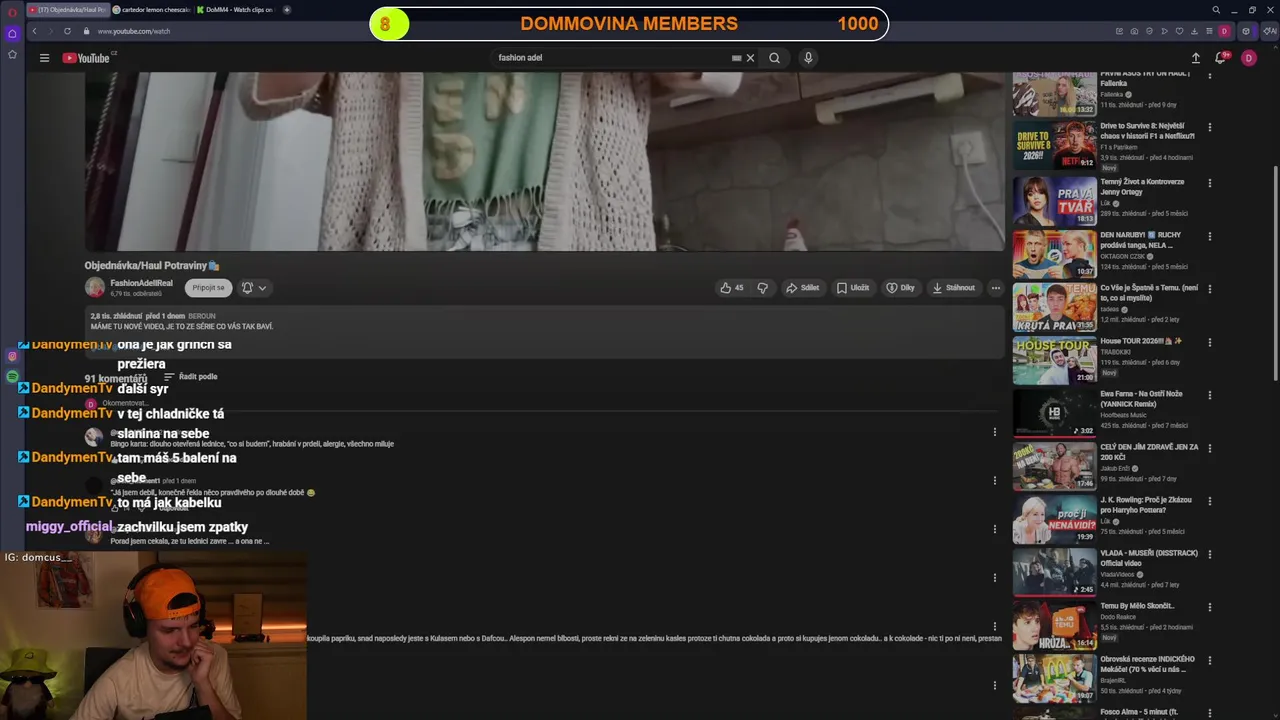Start voice search with the microphone
The image size is (1280, 720).
808,58
